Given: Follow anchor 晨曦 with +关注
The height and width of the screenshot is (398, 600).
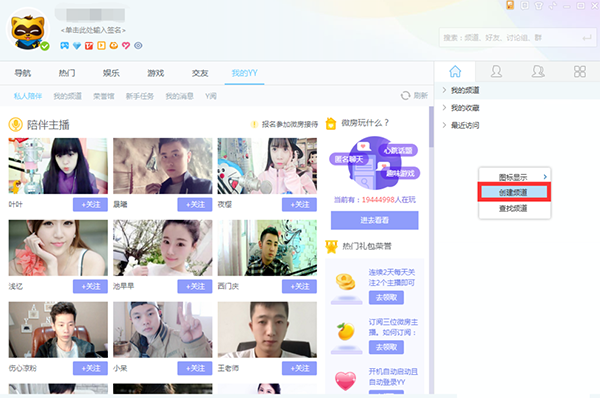Looking at the screenshot, I should click(x=195, y=205).
